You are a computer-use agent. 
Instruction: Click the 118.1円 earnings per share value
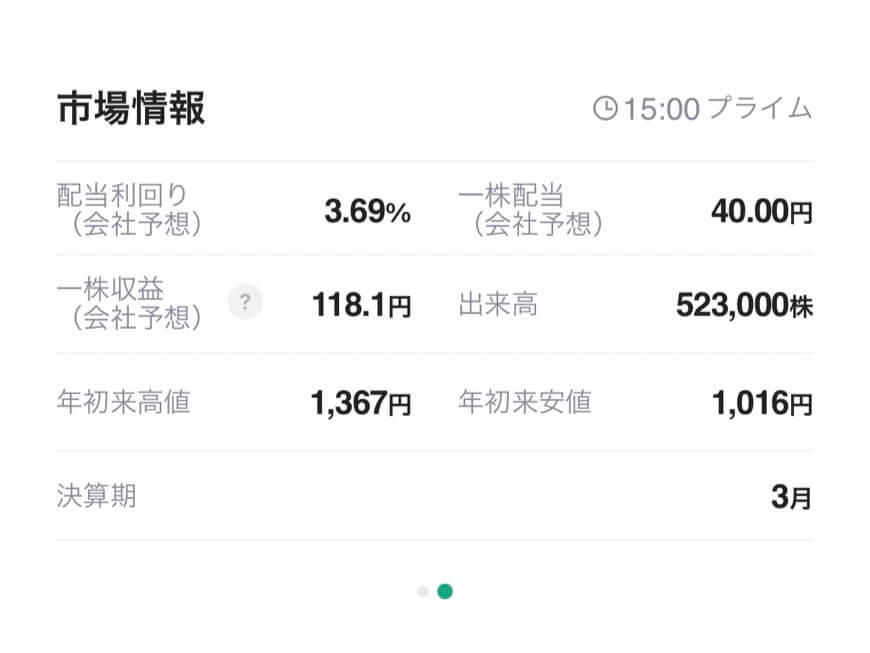point(361,305)
